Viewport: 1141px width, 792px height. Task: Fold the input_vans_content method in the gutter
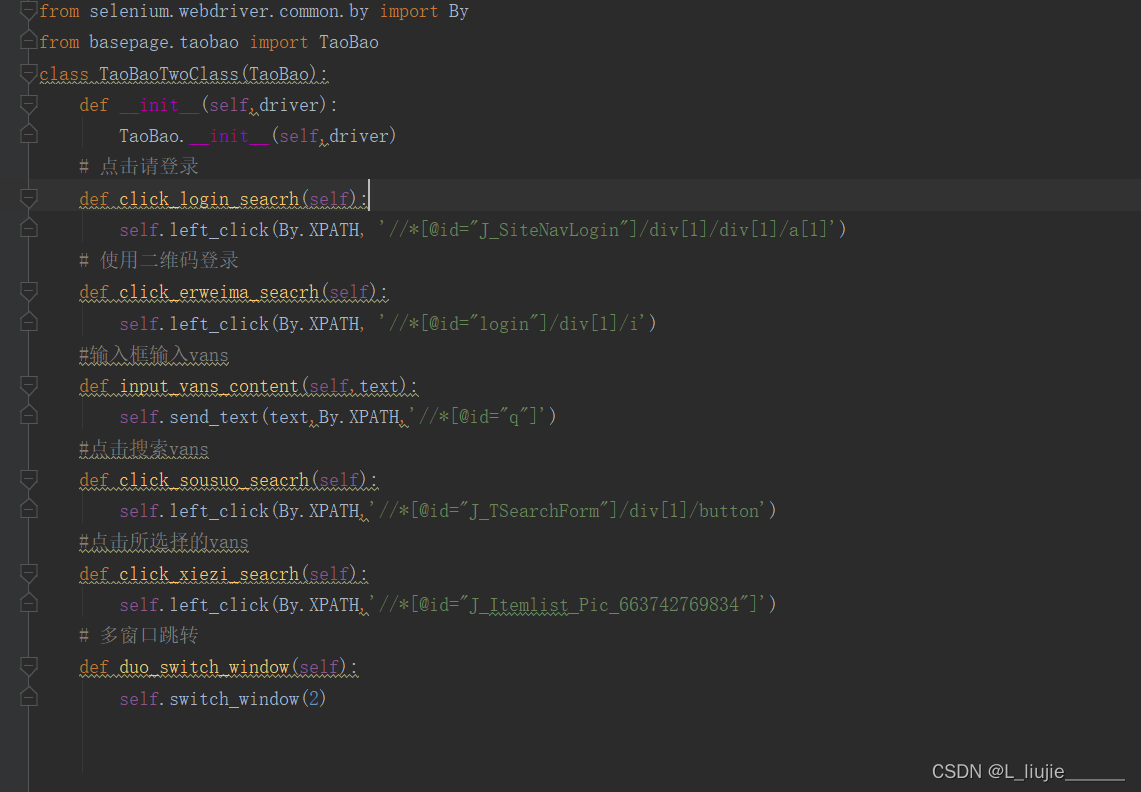coord(28,385)
